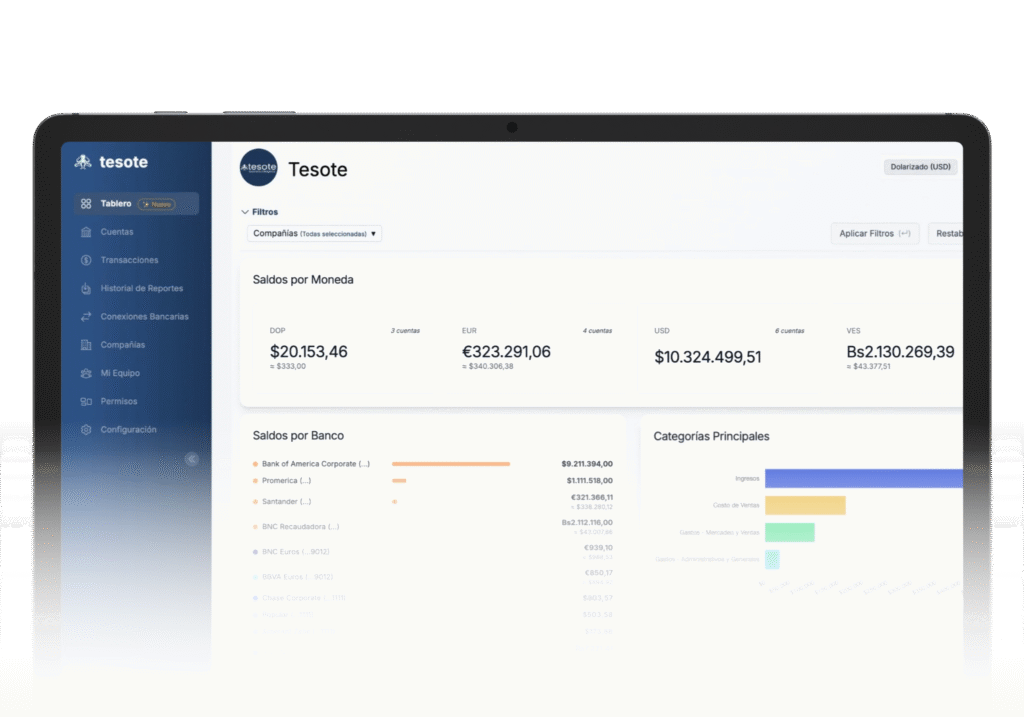Click the Tablero dashboard grid icon
This screenshot has height=717, width=1024.
pos(86,204)
